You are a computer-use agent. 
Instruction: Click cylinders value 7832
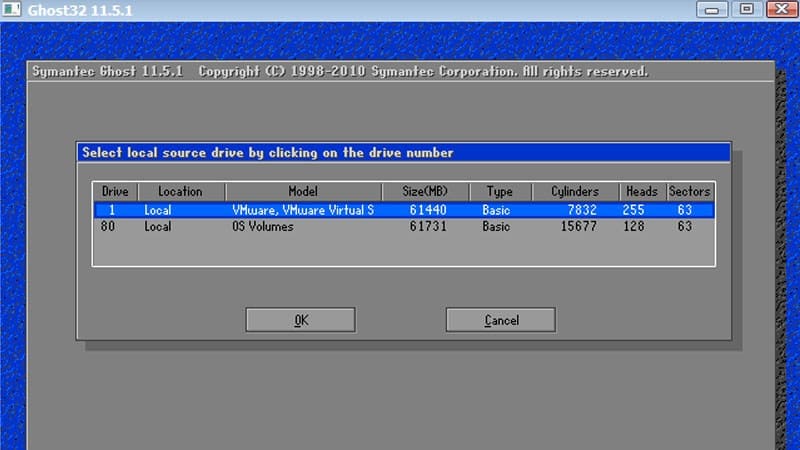click(x=582, y=210)
